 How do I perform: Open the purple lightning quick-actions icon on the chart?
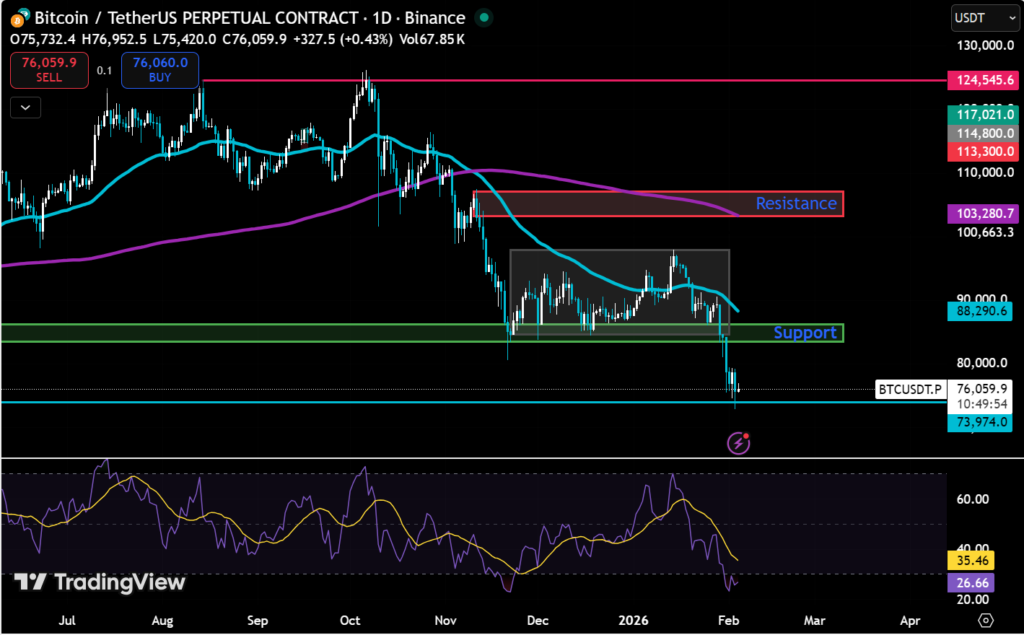[737, 442]
